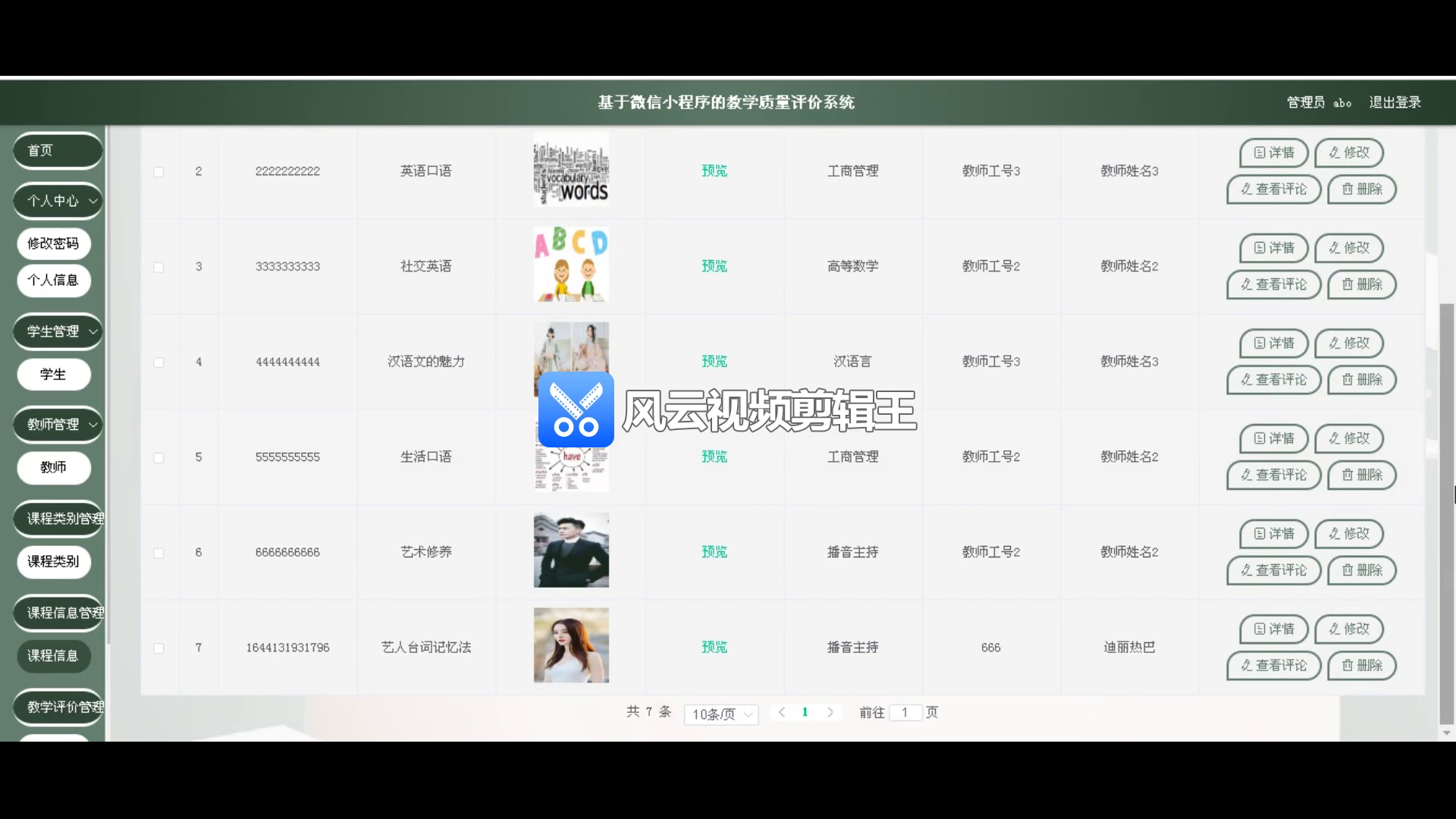This screenshot has width=1456, height=819.
Task: Open 个人信息 page
Action: pyautogui.click(x=54, y=281)
